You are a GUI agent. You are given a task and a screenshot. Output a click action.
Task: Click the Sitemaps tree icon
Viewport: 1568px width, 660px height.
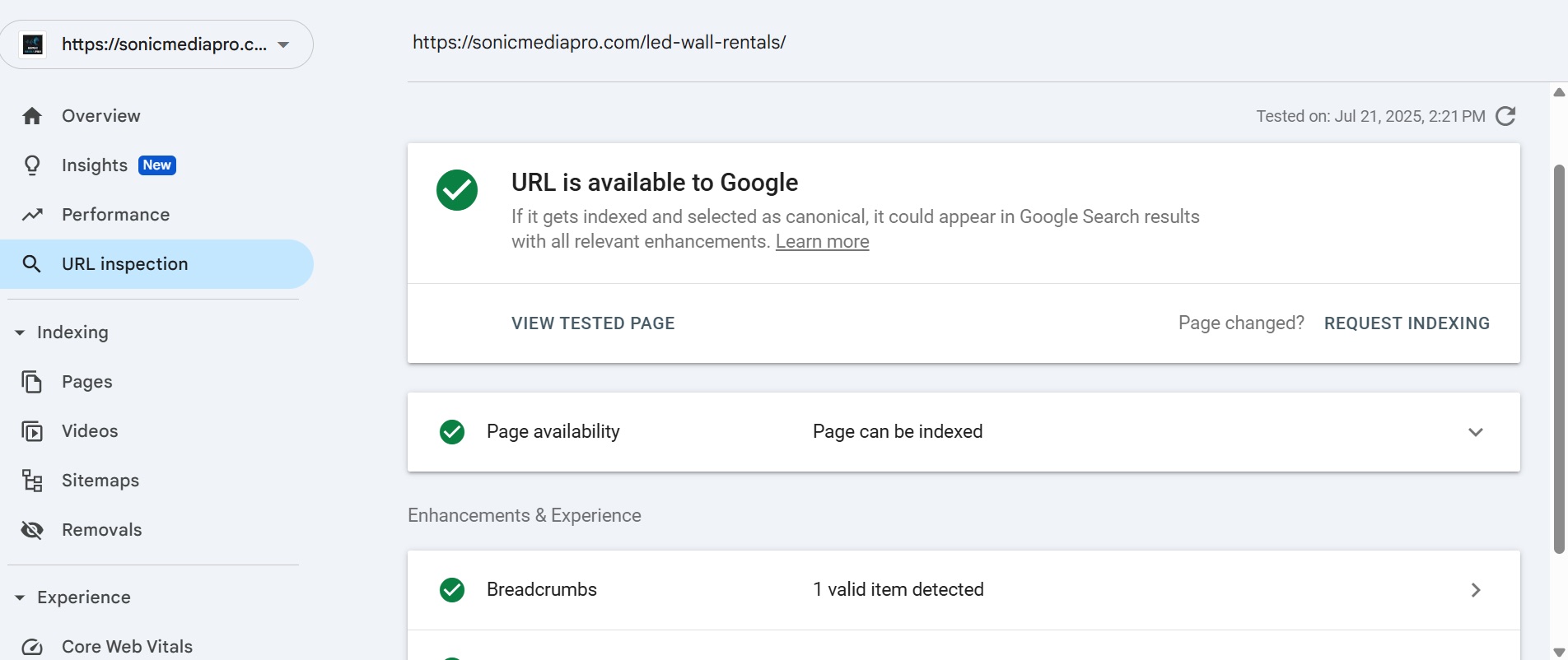click(32, 481)
